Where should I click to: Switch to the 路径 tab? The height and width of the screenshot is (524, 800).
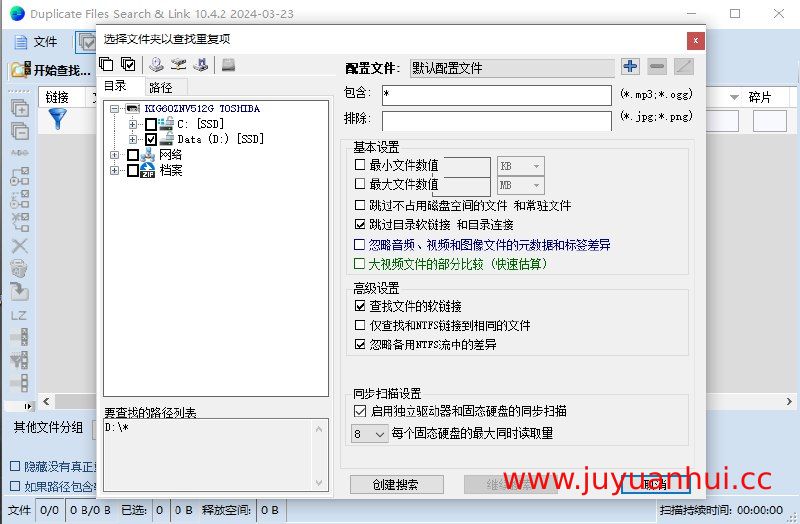coord(166,87)
